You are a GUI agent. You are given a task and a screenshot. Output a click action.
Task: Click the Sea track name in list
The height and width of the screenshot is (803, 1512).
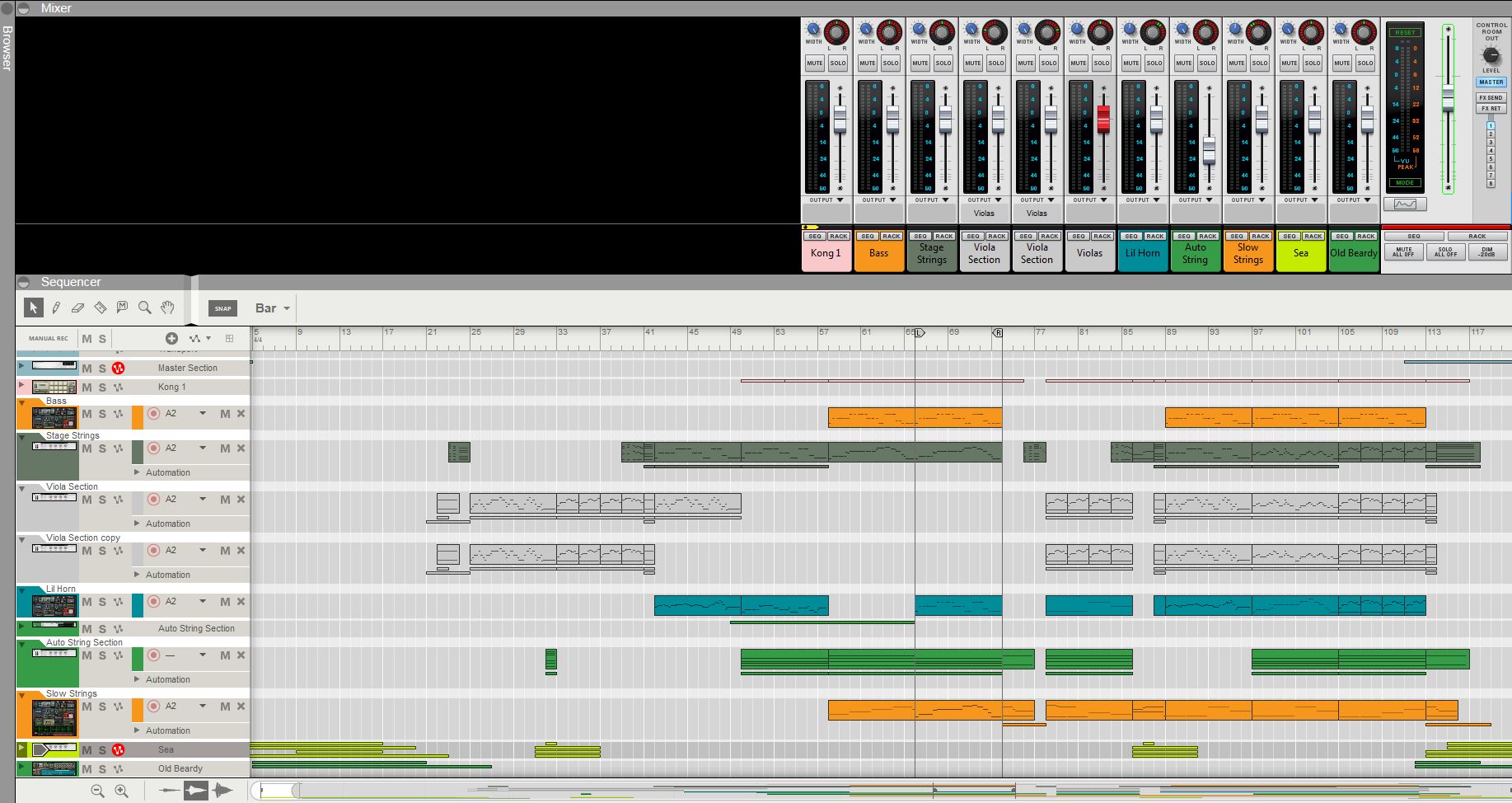166,749
